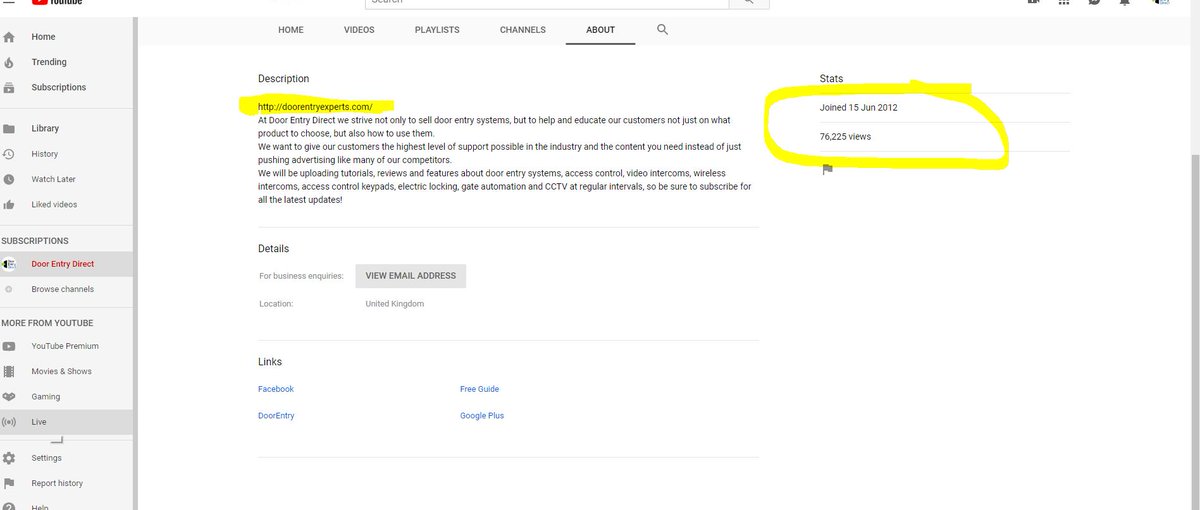This screenshot has height=510, width=1200.
Task: Open Settings via the gear icon
Action: (x=8, y=458)
